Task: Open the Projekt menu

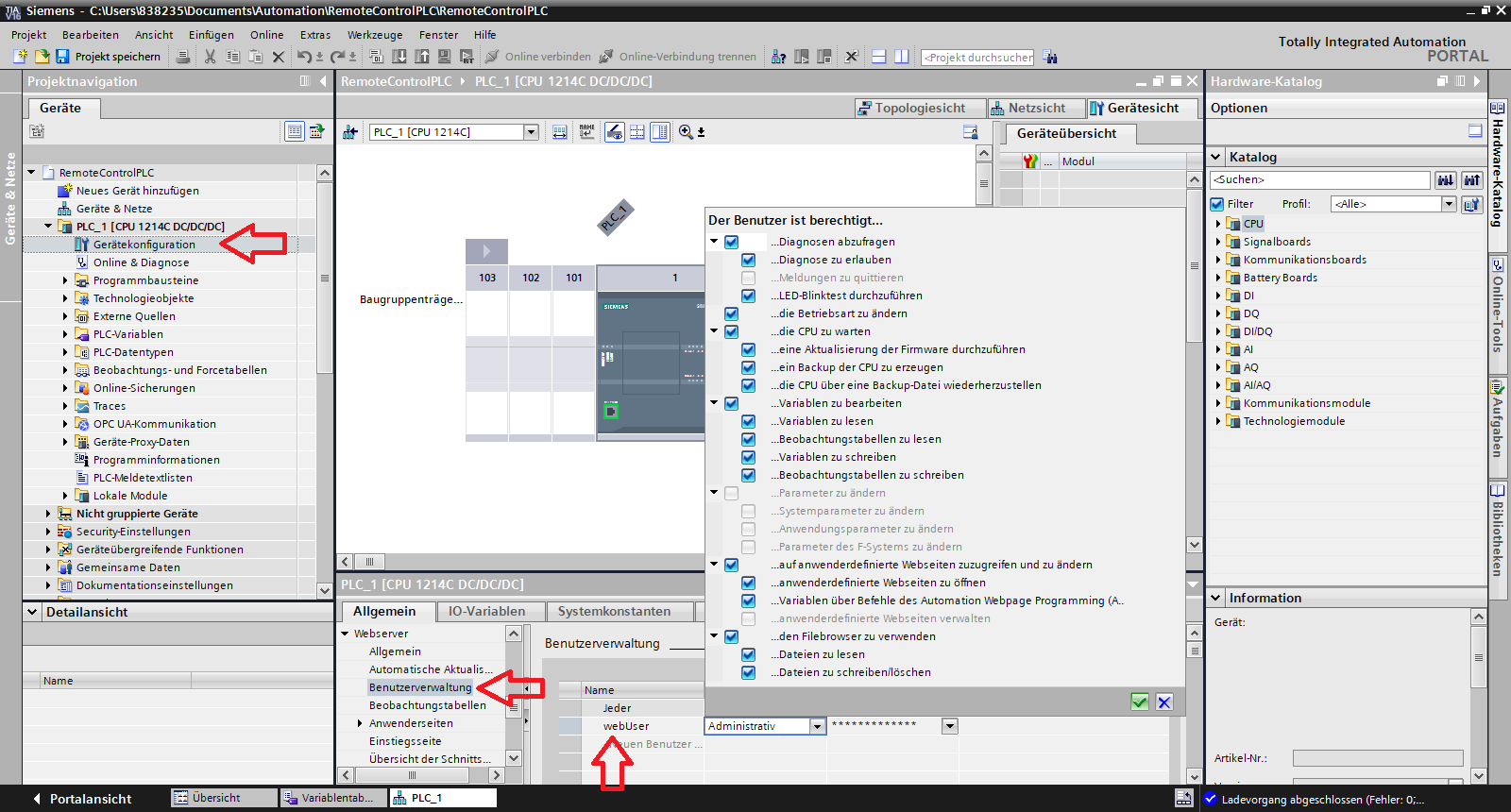Action: 28,35
